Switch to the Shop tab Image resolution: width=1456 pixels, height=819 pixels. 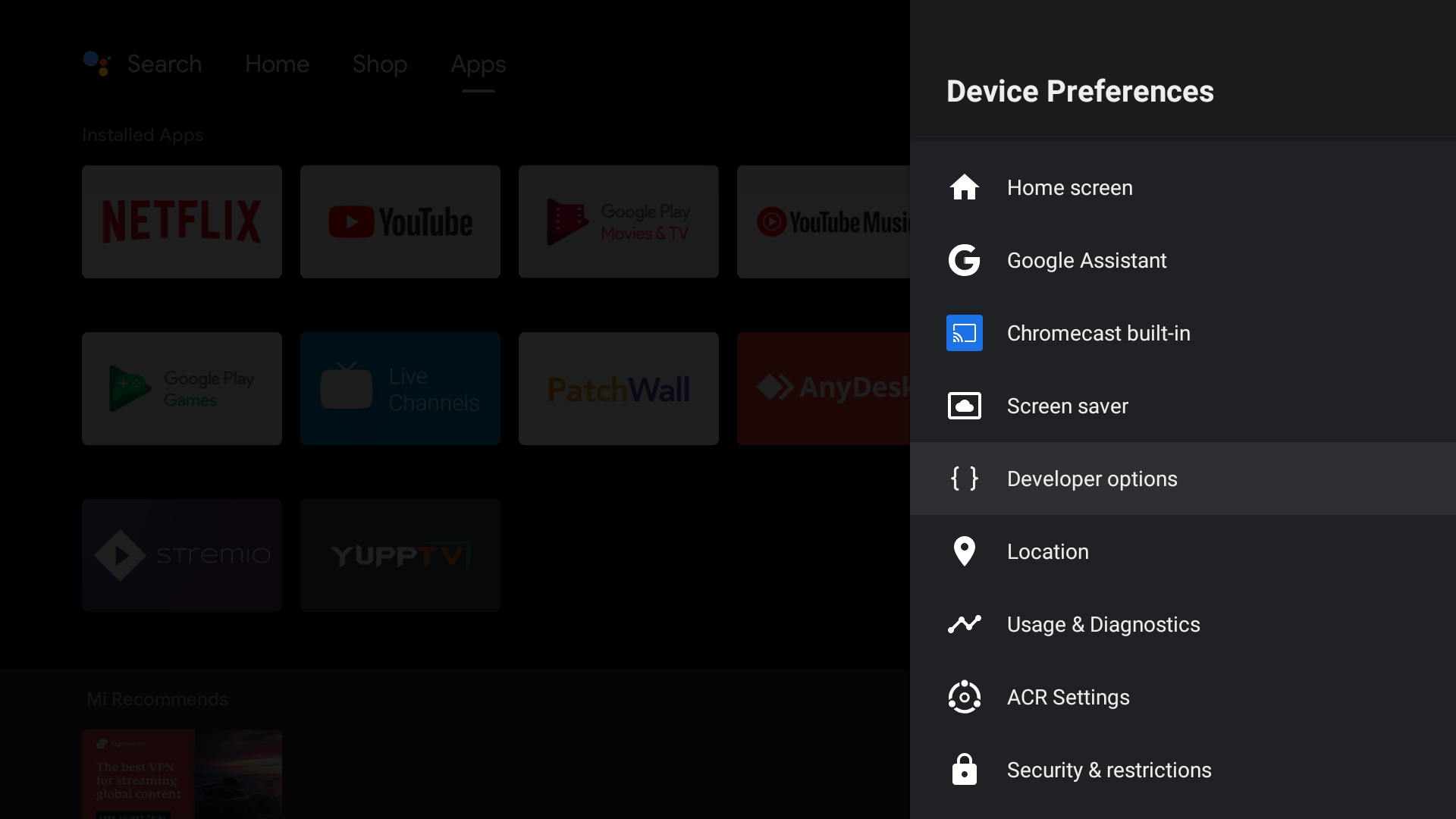(x=380, y=64)
